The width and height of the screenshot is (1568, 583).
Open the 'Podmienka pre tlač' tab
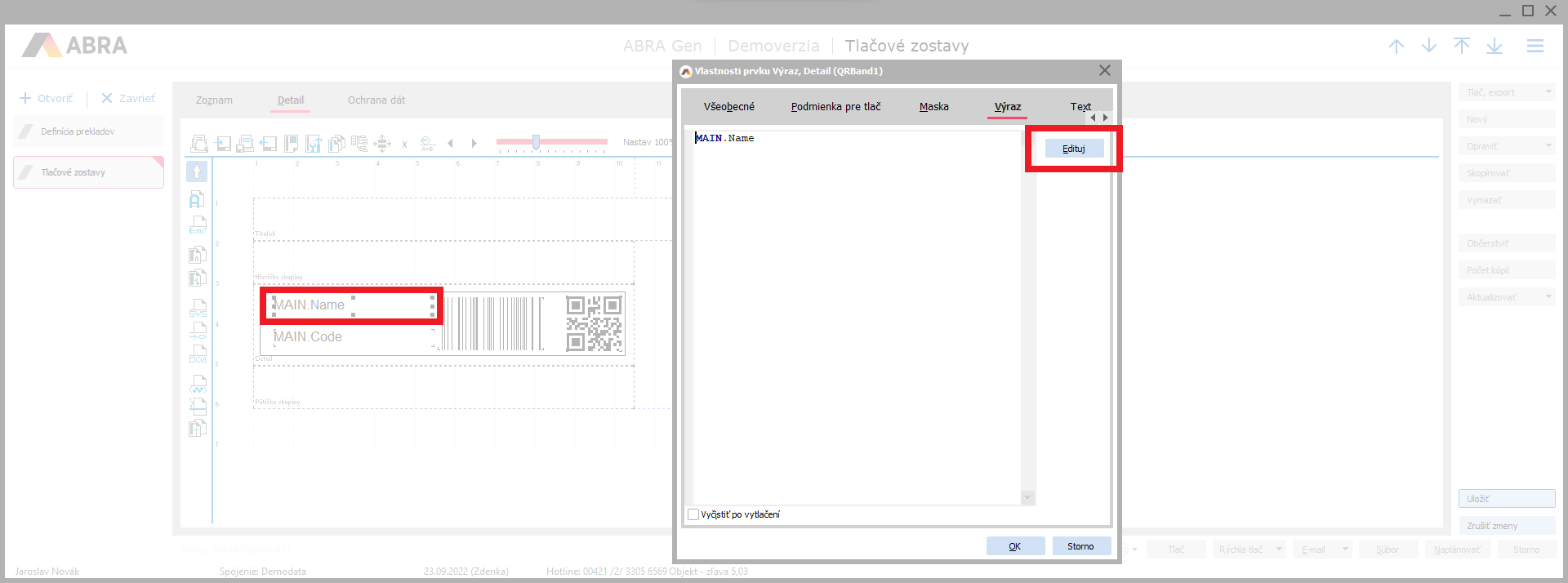835,107
